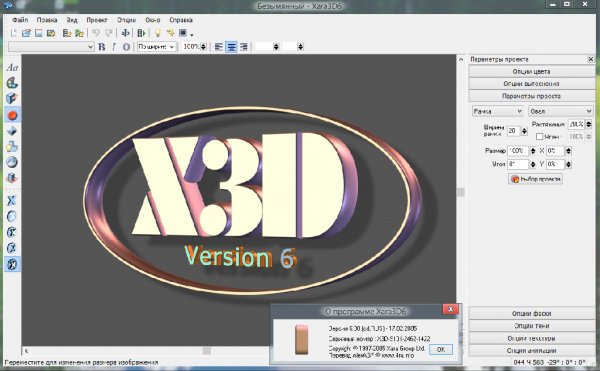600x371 pixels.
Task: Open the Файл menu
Action: coord(20,20)
